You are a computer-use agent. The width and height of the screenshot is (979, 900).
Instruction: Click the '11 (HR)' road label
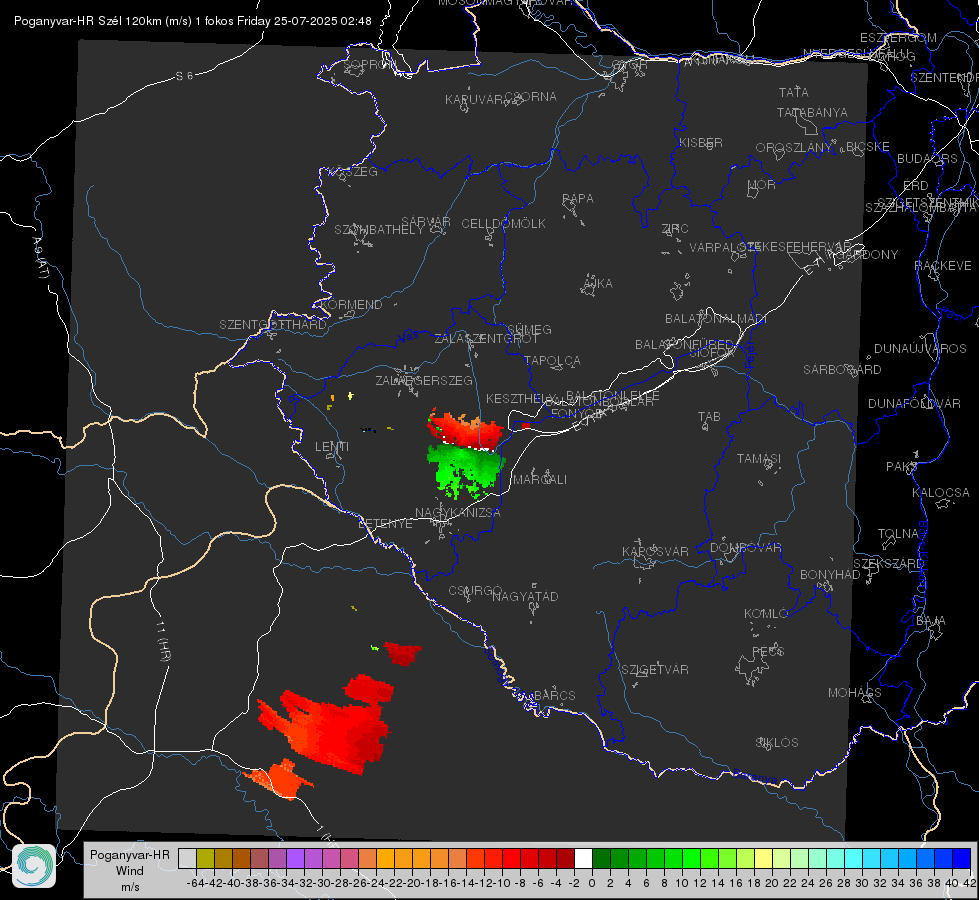click(x=162, y=640)
